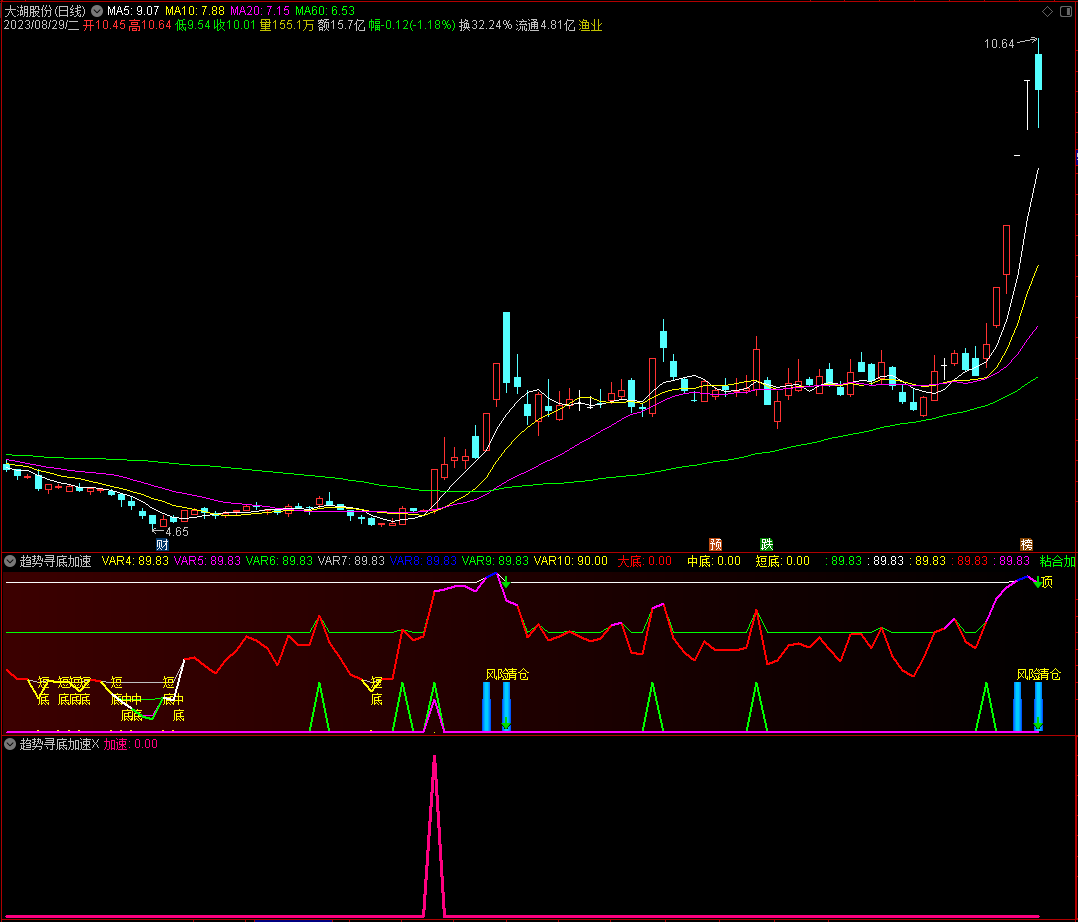Click the 4.65 low price annotation
The width and height of the screenshot is (1078, 922).
(x=177, y=531)
